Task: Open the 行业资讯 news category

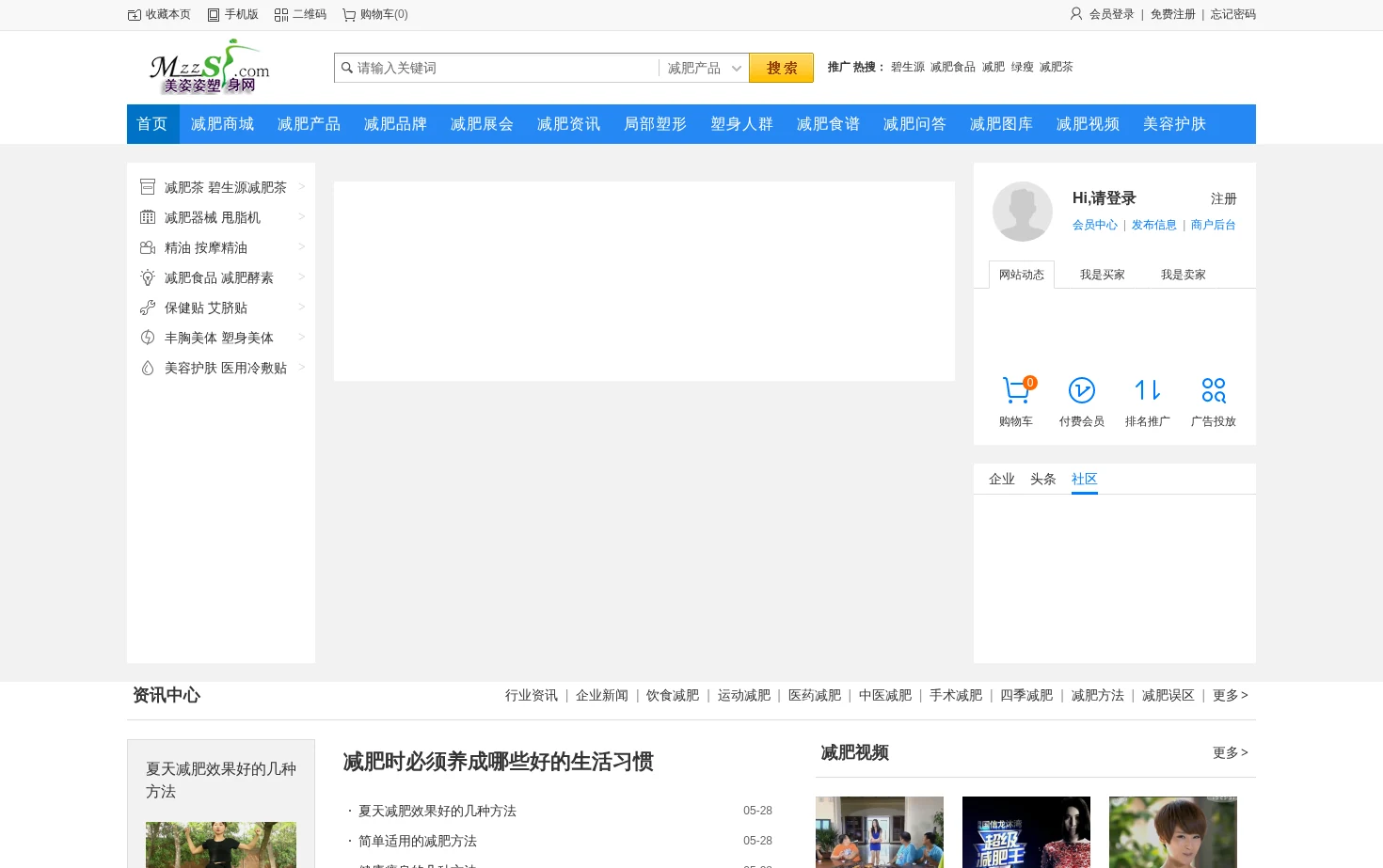Action: coord(532,695)
